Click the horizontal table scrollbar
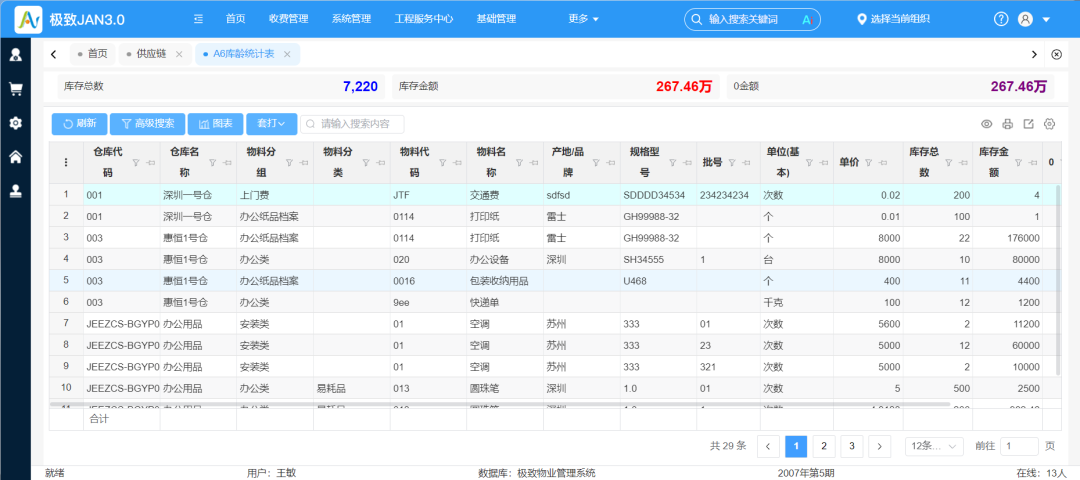 (500, 404)
